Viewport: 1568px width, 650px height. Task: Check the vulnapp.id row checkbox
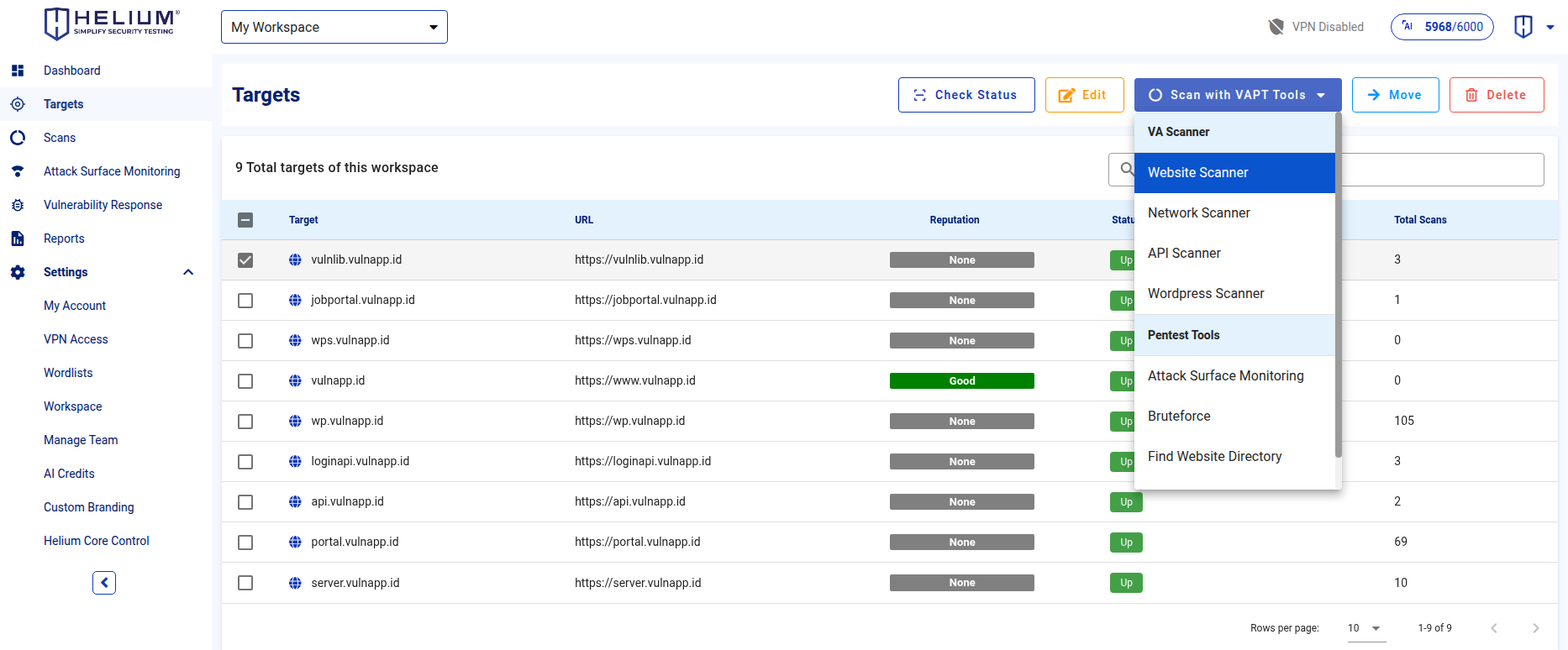(x=245, y=381)
